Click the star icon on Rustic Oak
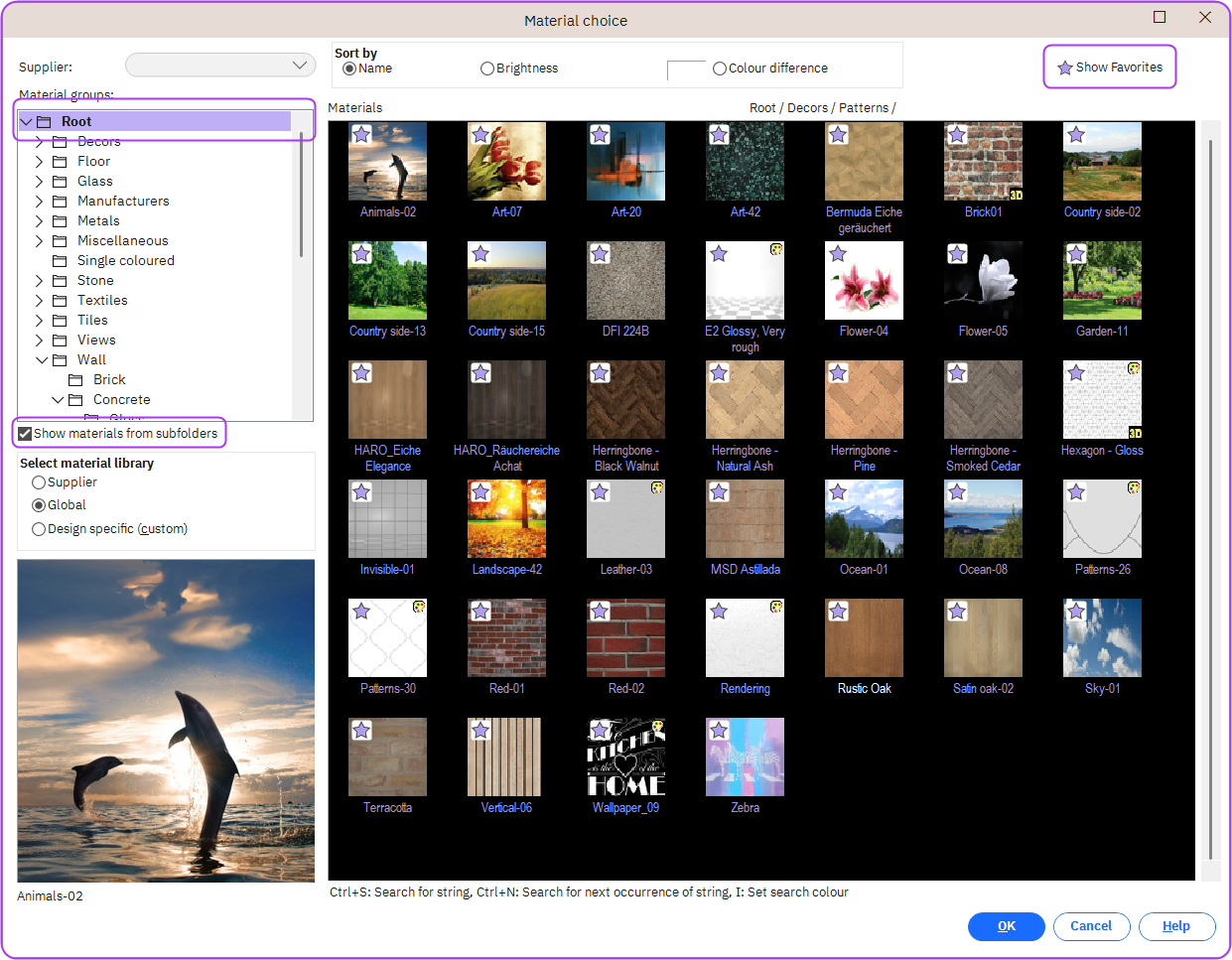Screen dimensions: 1232x960 838,612
